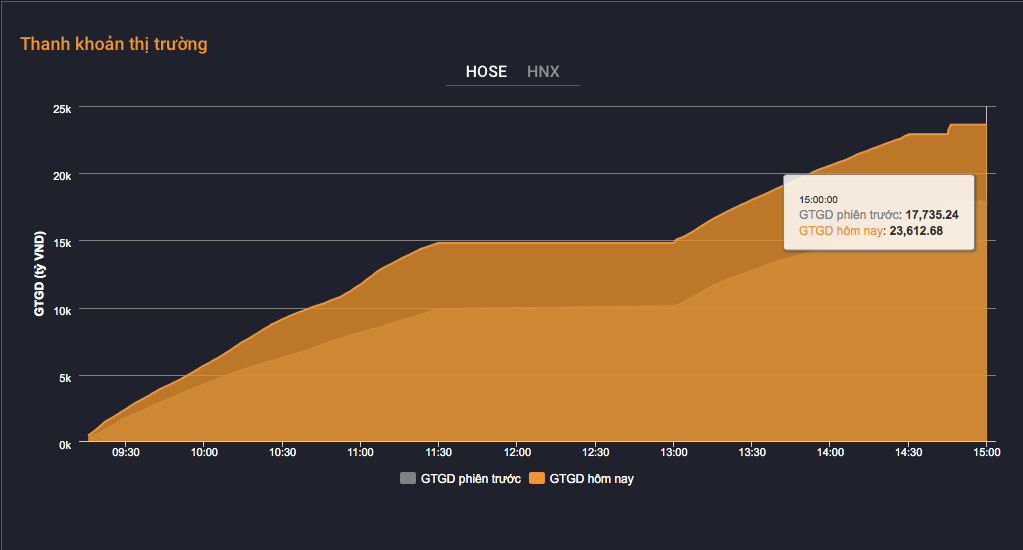Select the 09:30 time axis label
This screenshot has height=550, width=1023.
pos(125,452)
